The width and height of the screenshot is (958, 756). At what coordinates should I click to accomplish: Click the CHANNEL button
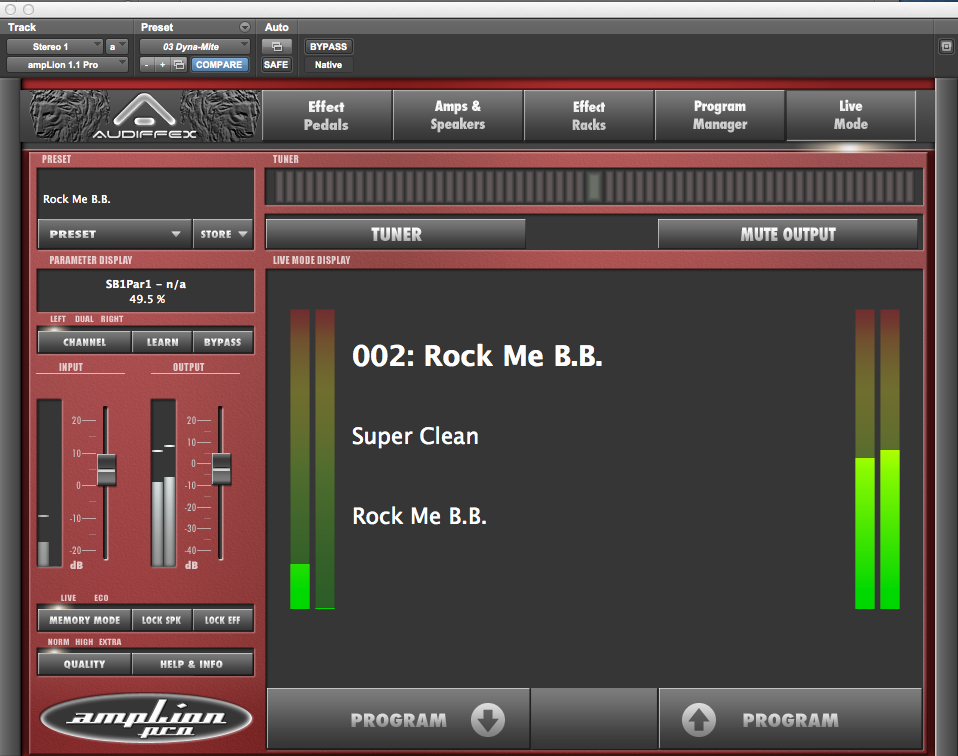pos(84,342)
